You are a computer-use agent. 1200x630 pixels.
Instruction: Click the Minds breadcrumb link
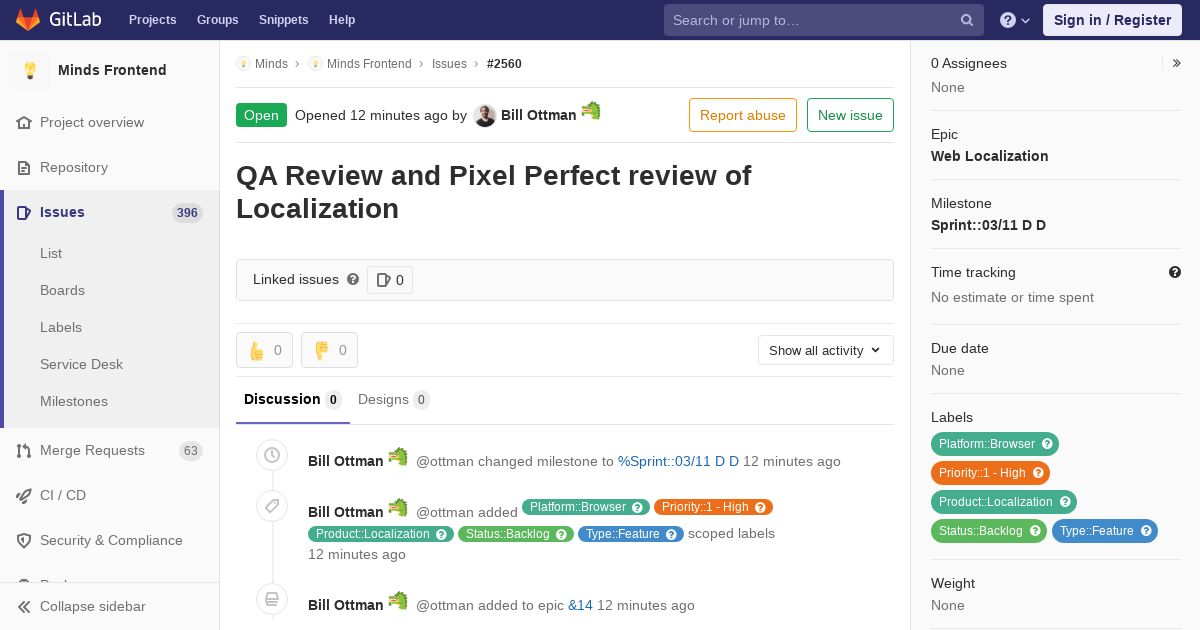(x=271, y=64)
